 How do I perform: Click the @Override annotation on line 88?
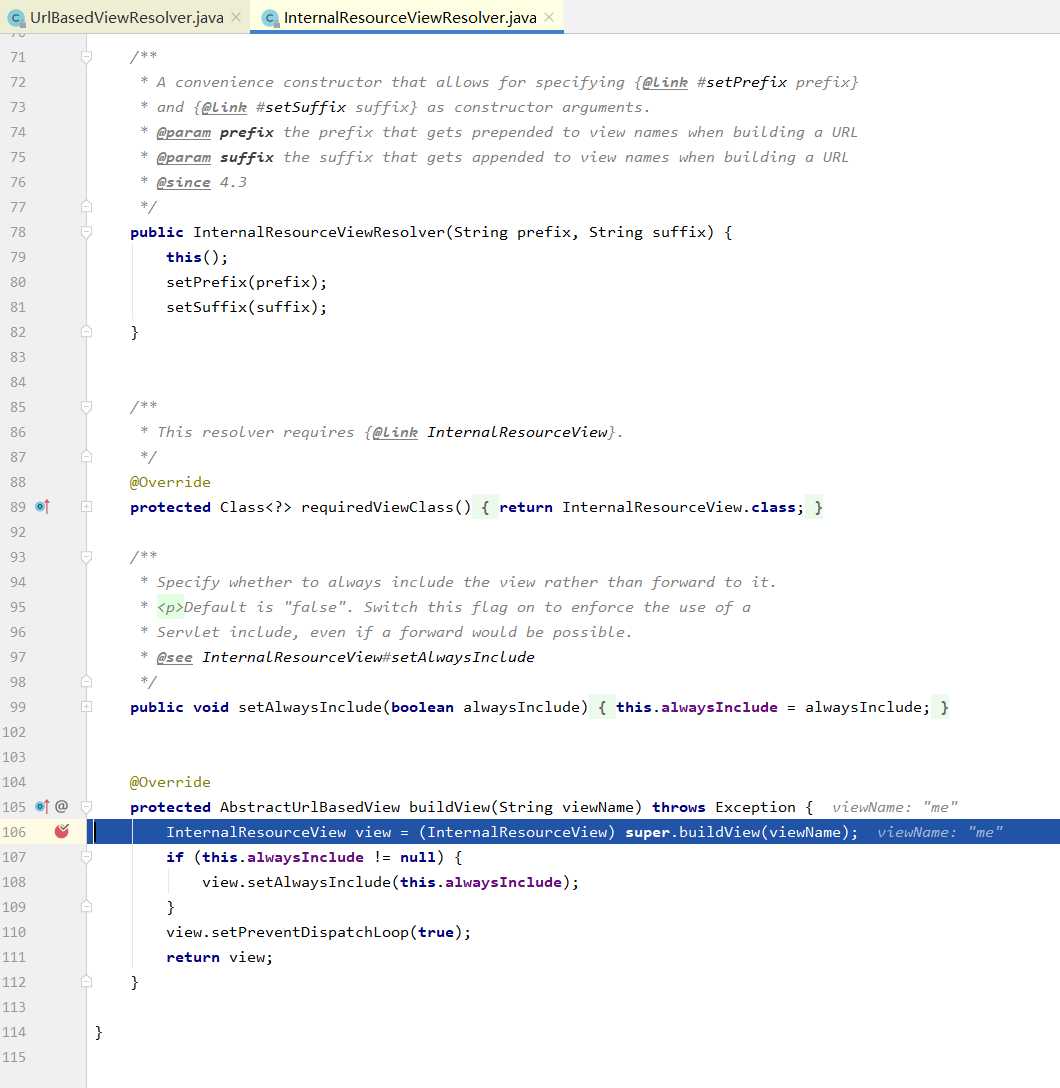(x=170, y=482)
